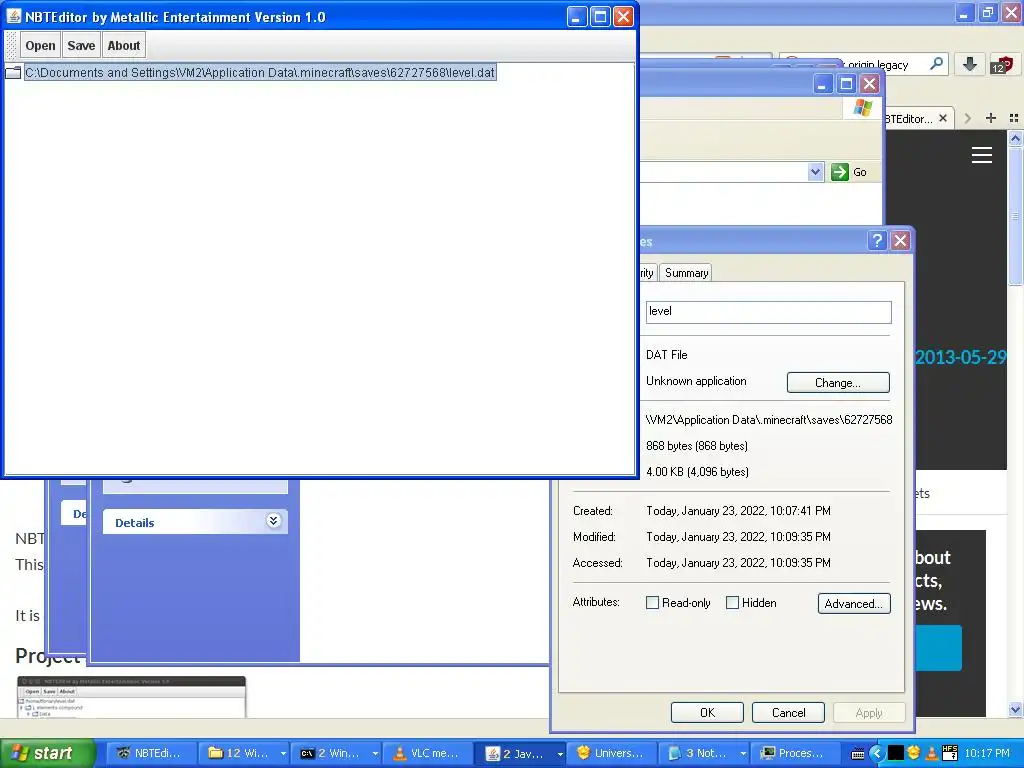The image size is (1024, 768).
Task: Click the Details panel heading
Action: (135, 522)
